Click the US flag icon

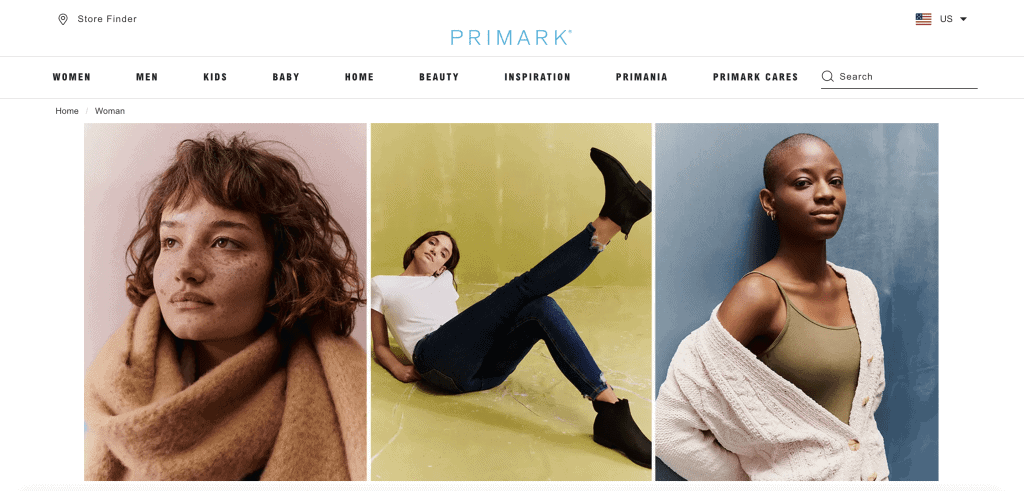[923, 19]
